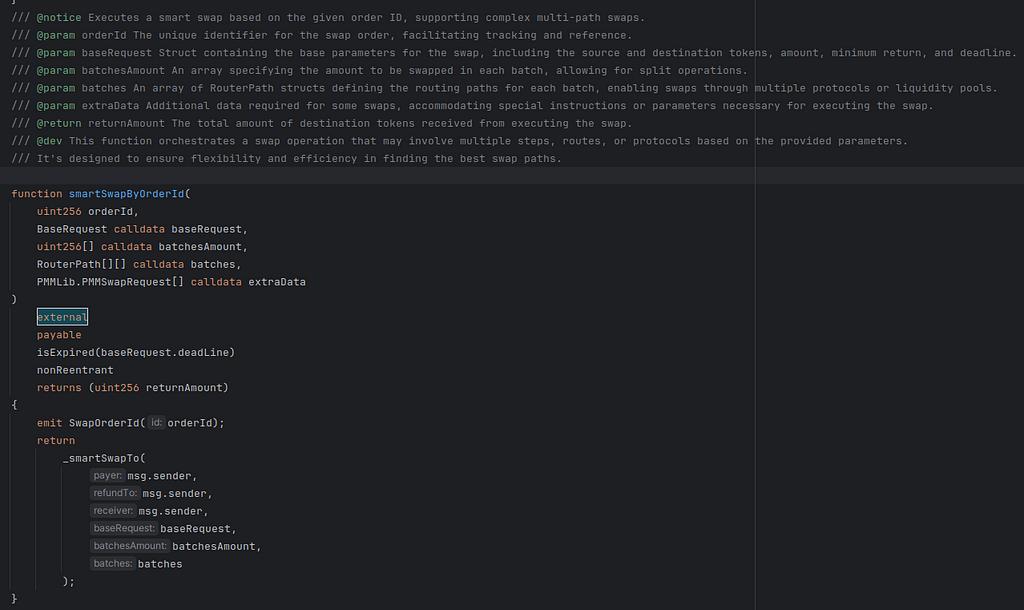
Task: Click the returnAmount variable in returns clause
Action: (186, 388)
